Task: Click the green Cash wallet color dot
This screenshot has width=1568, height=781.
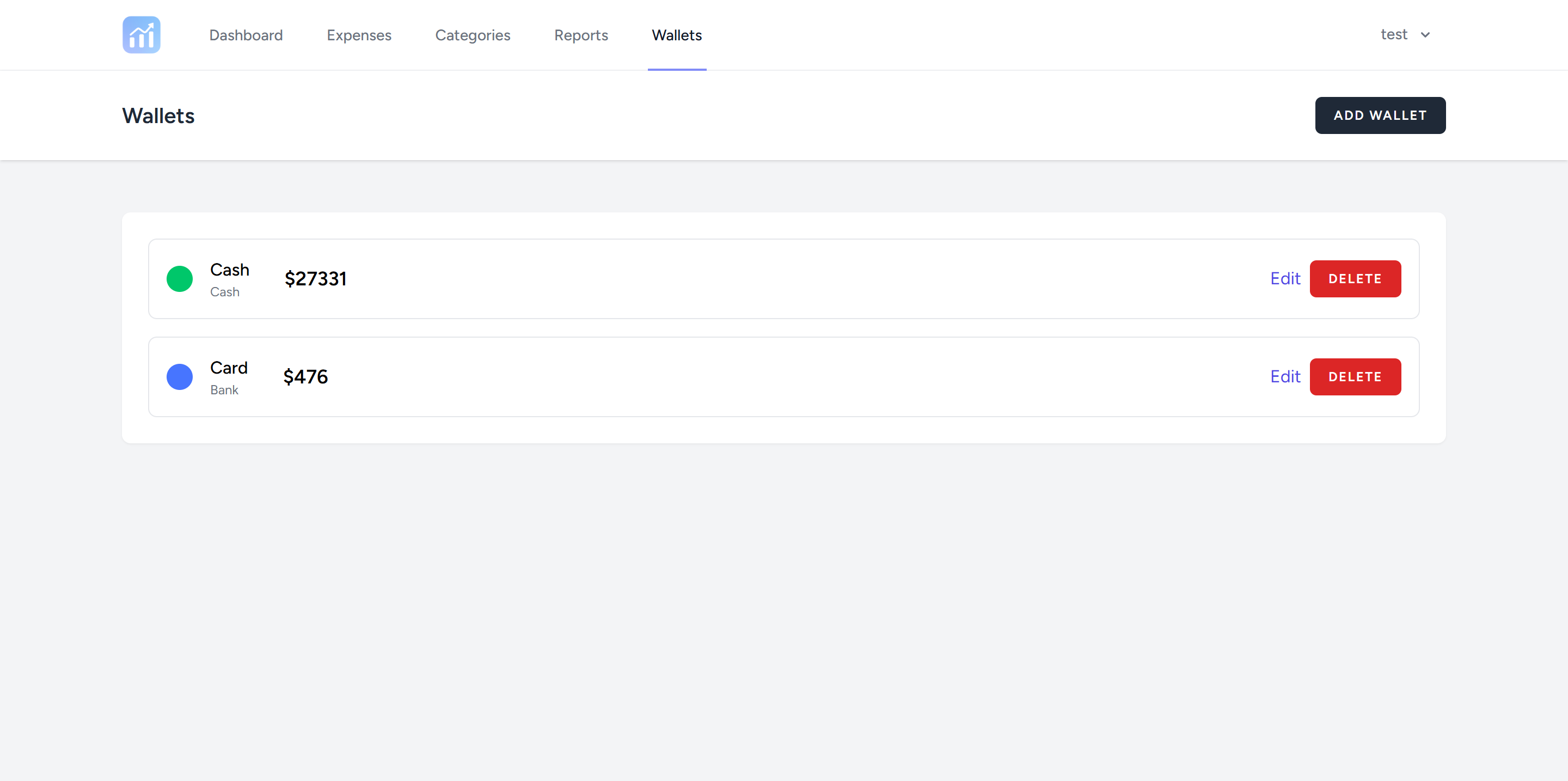Action: click(180, 279)
